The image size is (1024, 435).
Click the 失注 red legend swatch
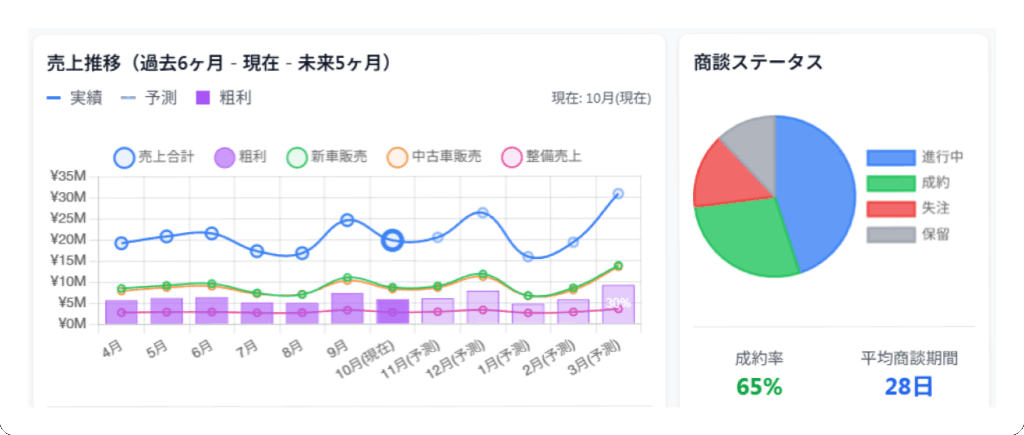click(890, 208)
